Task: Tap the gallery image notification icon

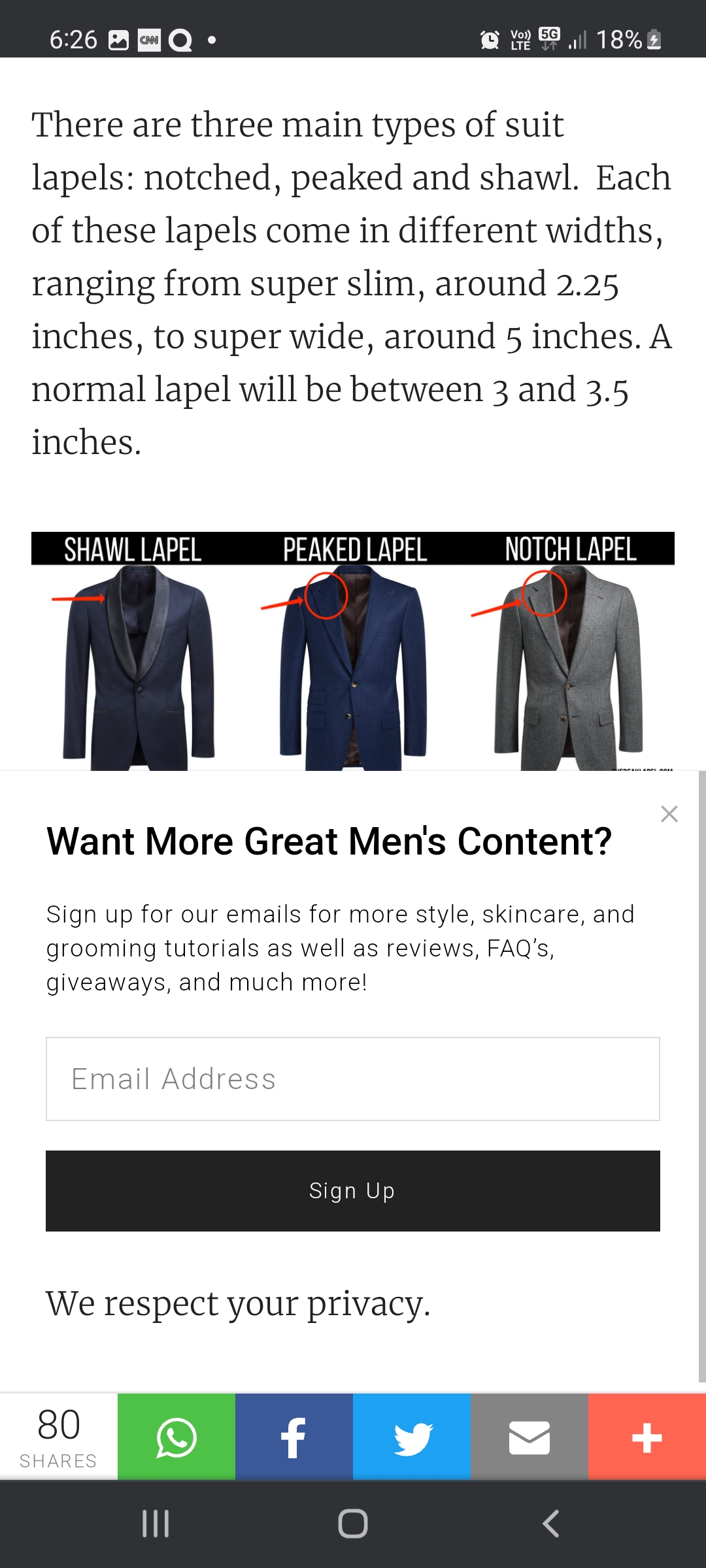Action: (x=118, y=40)
